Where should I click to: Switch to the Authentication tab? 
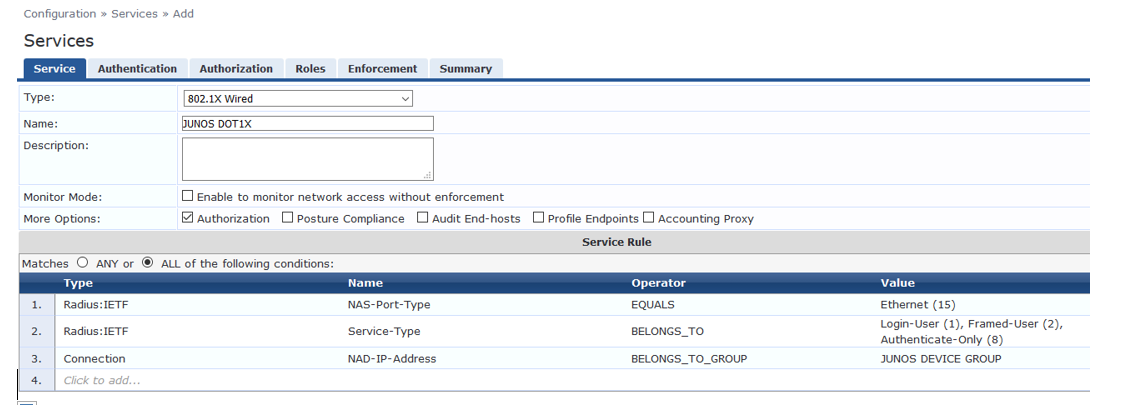[x=137, y=69]
